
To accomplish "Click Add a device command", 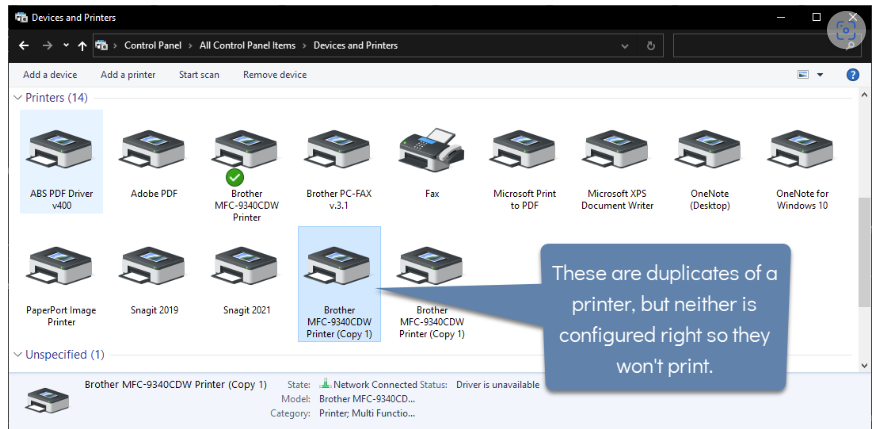I will click(x=50, y=75).
